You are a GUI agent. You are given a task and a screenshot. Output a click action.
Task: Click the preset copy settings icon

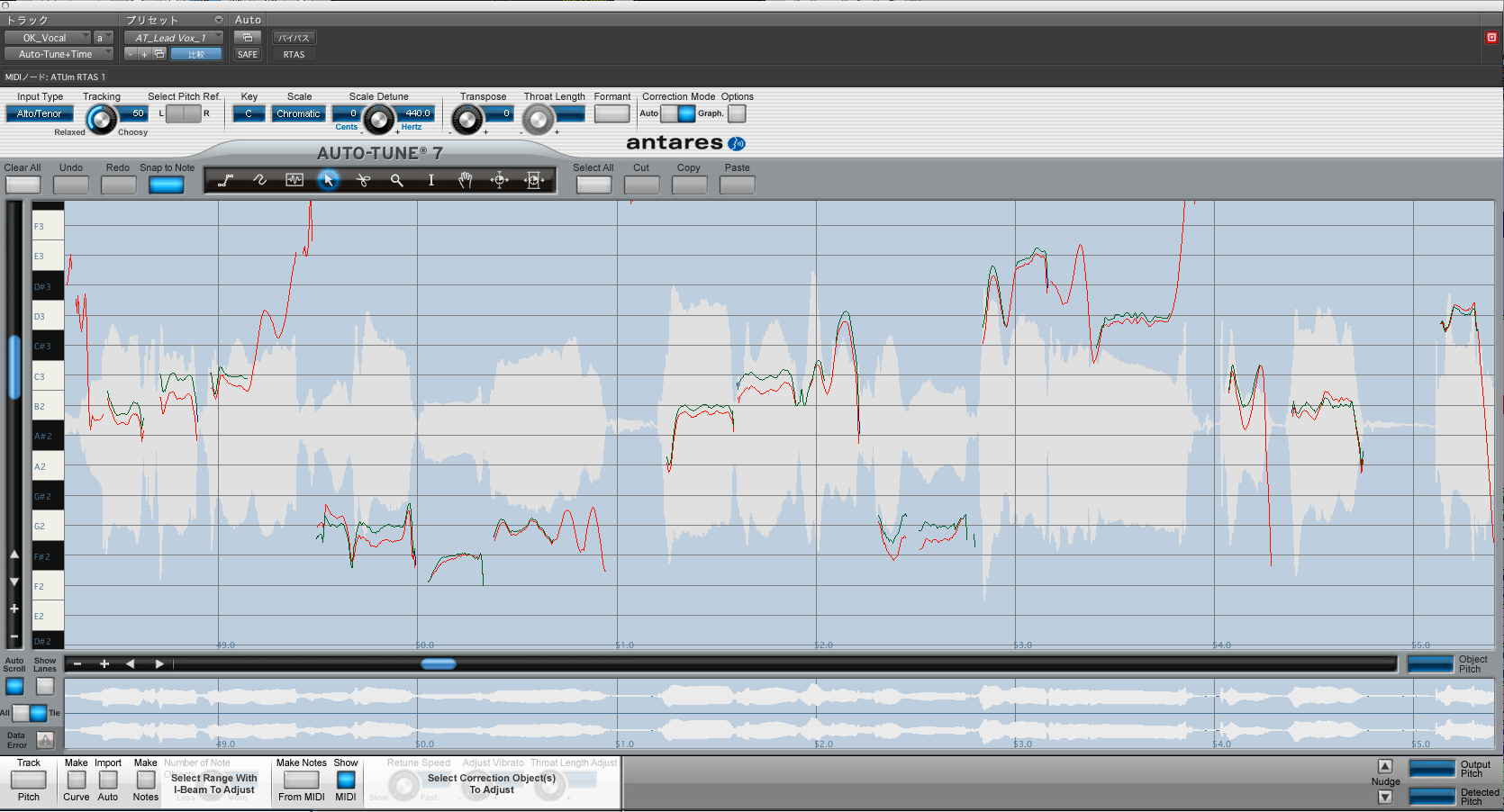pos(159,54)
